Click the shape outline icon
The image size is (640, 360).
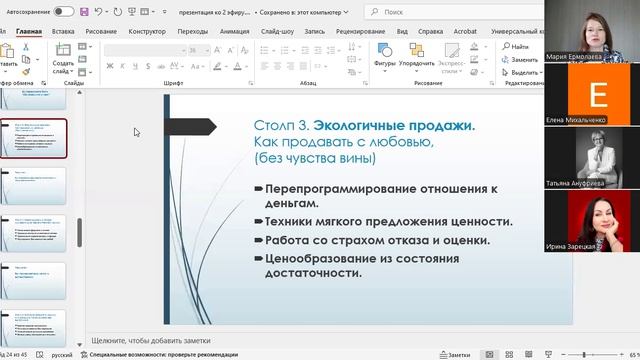click(474, 60)
